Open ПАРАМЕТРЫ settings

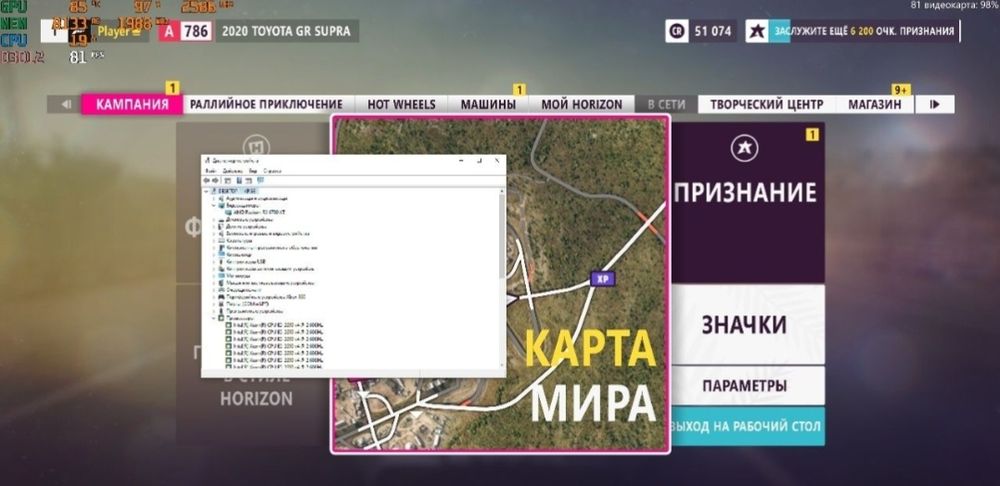746,386
